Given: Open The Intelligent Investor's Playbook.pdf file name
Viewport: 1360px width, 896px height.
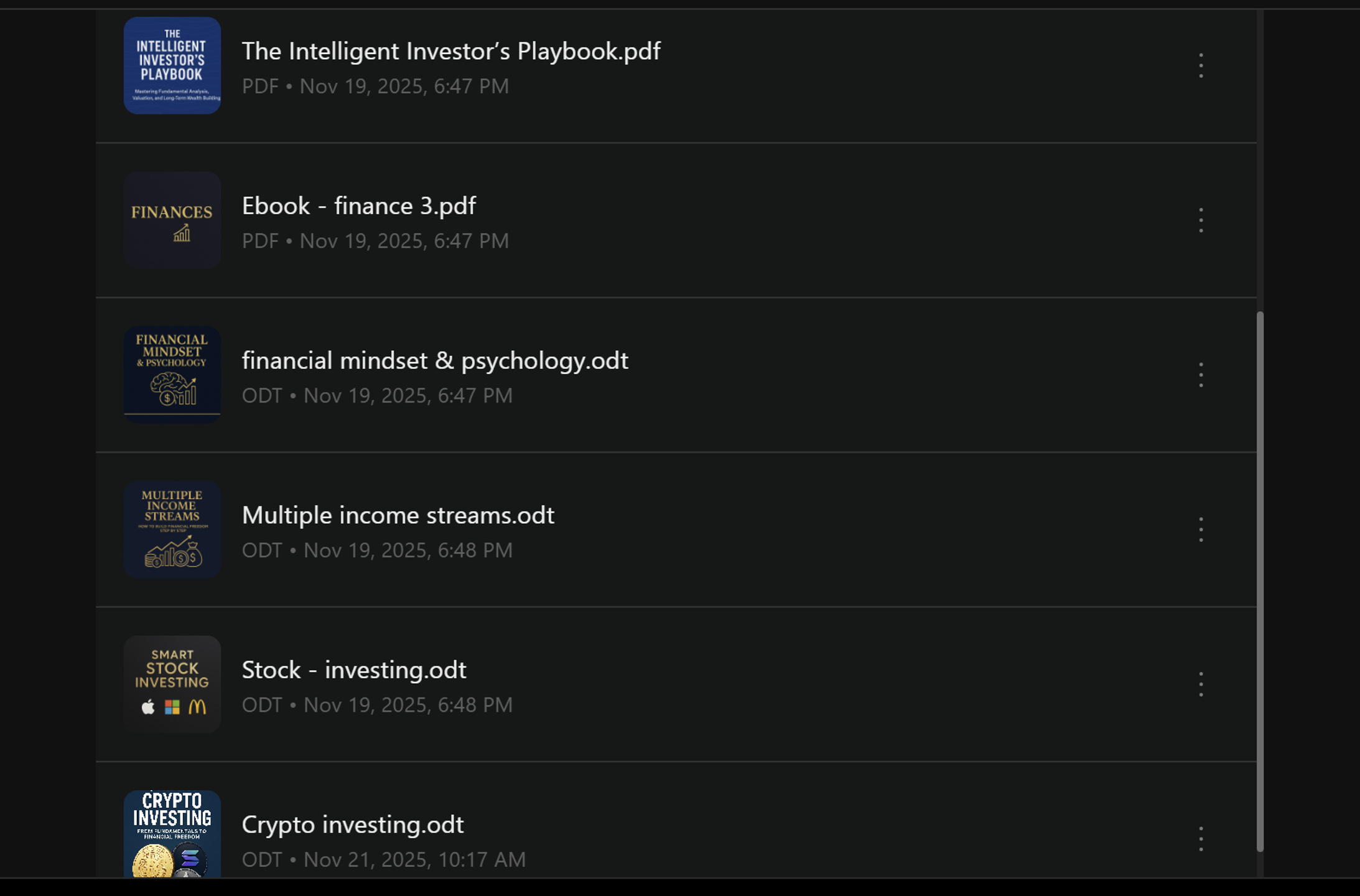Looking at the screenshot, I should [x=451, y=51].
